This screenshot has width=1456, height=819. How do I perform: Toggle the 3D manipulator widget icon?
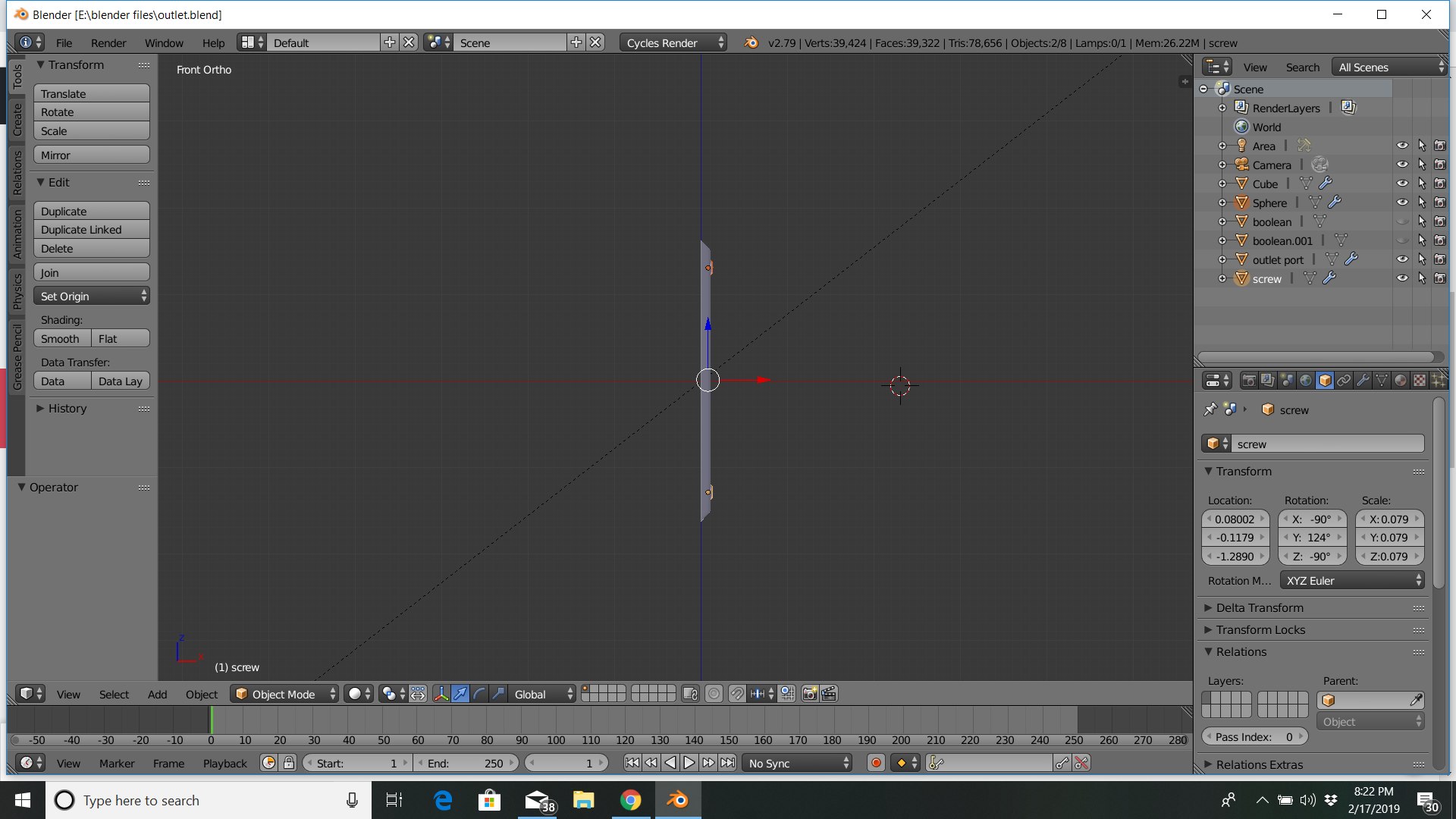[441, 694]
